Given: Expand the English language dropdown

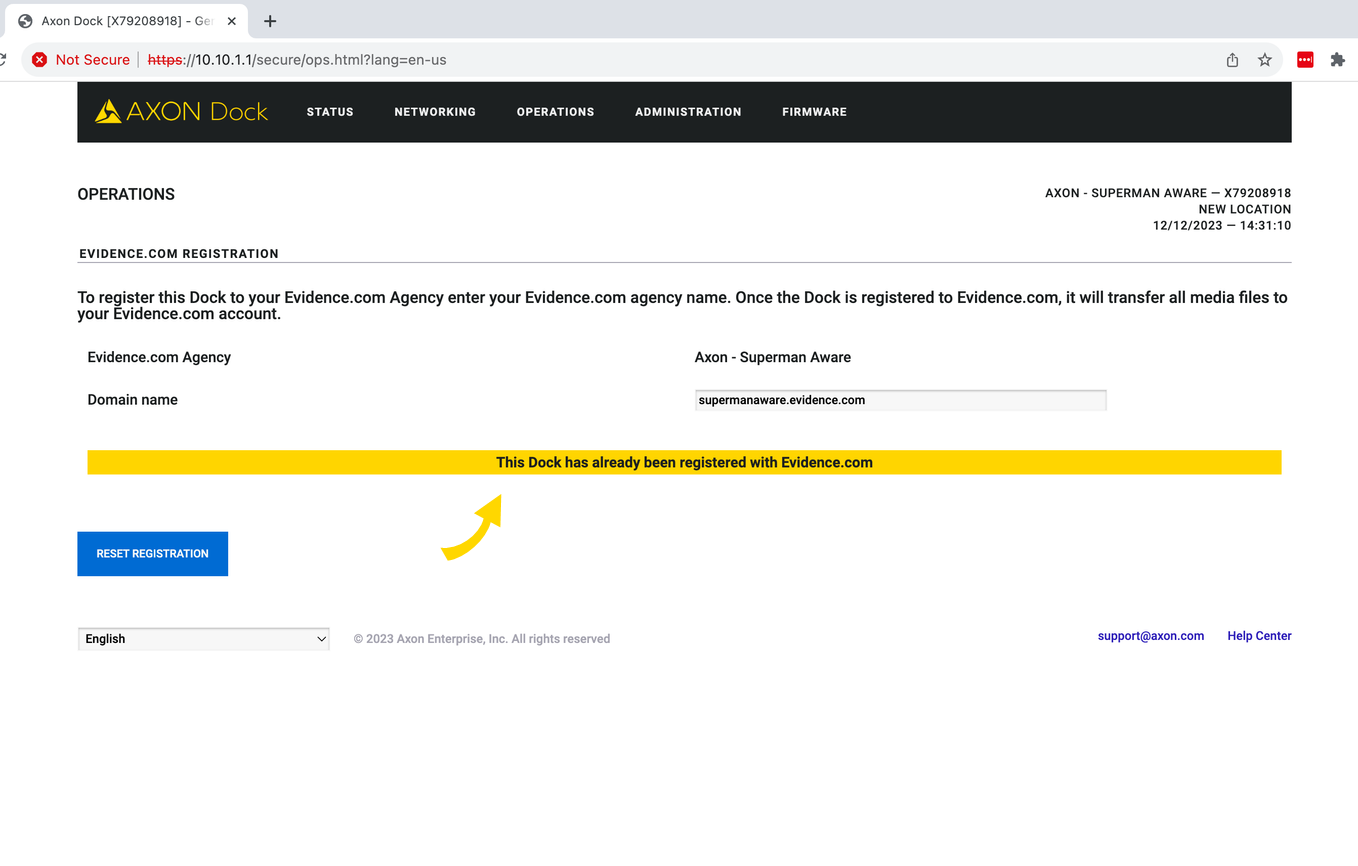Looking at the screenshot, I should coord(204,639).
